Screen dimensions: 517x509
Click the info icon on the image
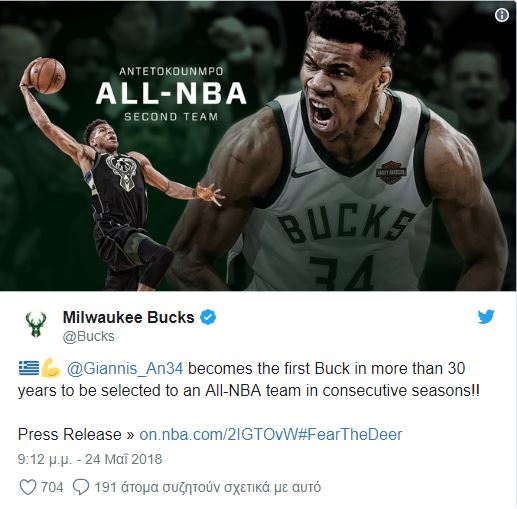pyautogui.click(x=502, y=15)
